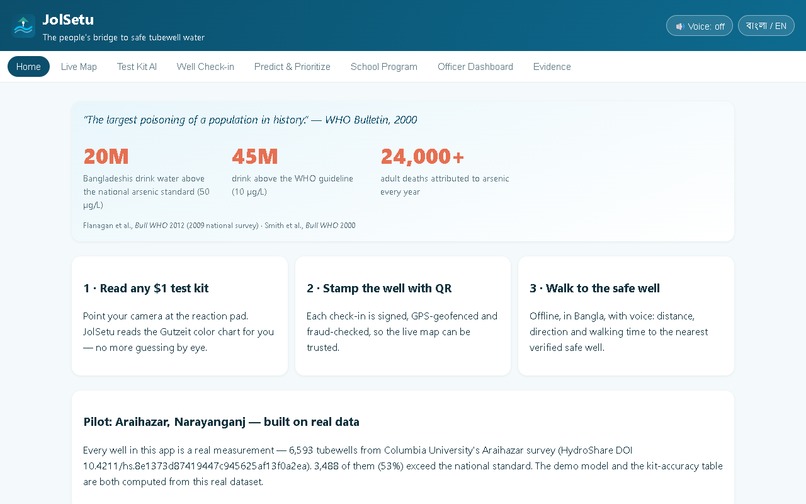806x504 pixels.
Task: Click the tagline about safe tubewell water
Action: [123, 37]
